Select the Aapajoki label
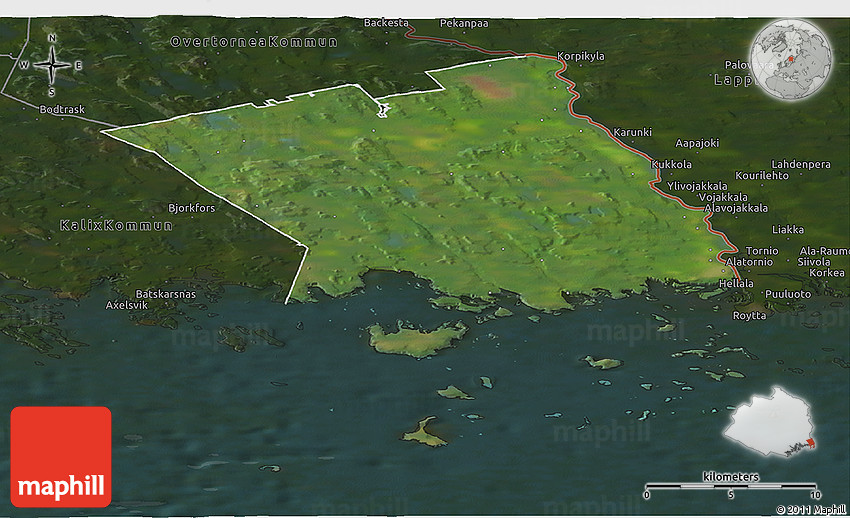The height and width of the screenshot is (518, 850). pyautogui.click(x=698, y=143)
